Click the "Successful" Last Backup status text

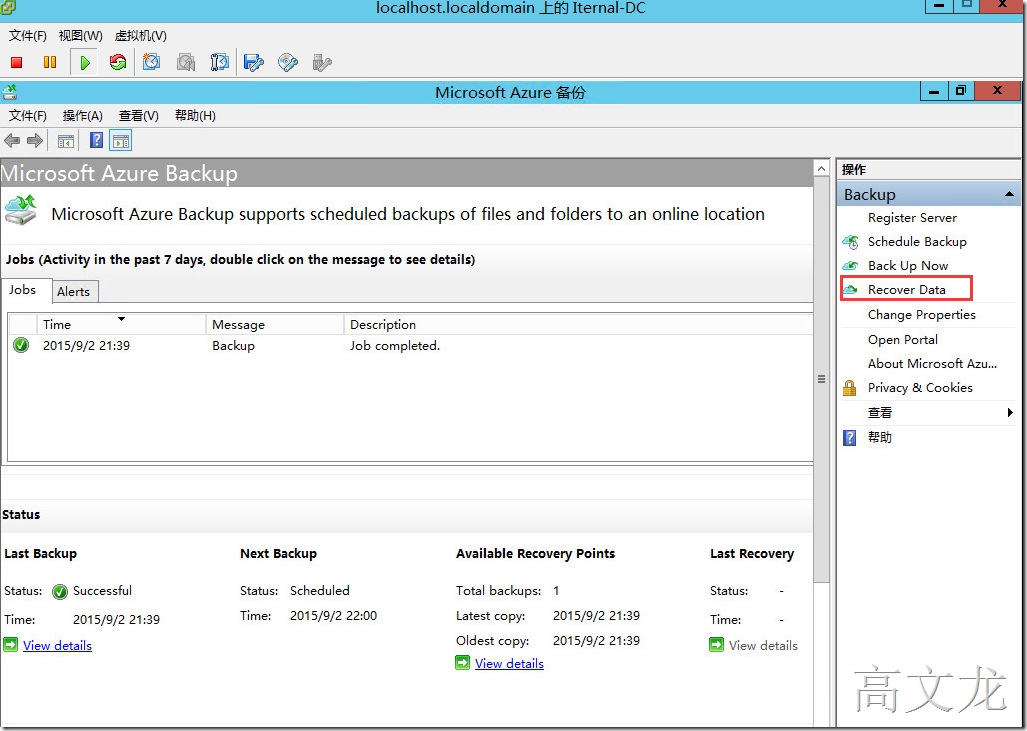coord(102,590)
